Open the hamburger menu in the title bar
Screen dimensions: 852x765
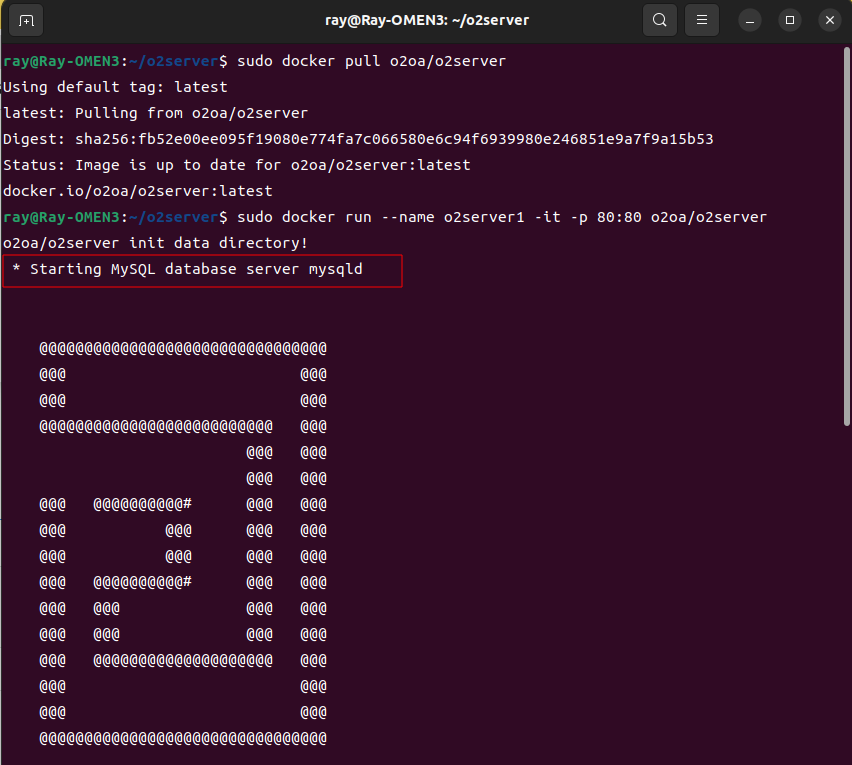coord(703,20)
